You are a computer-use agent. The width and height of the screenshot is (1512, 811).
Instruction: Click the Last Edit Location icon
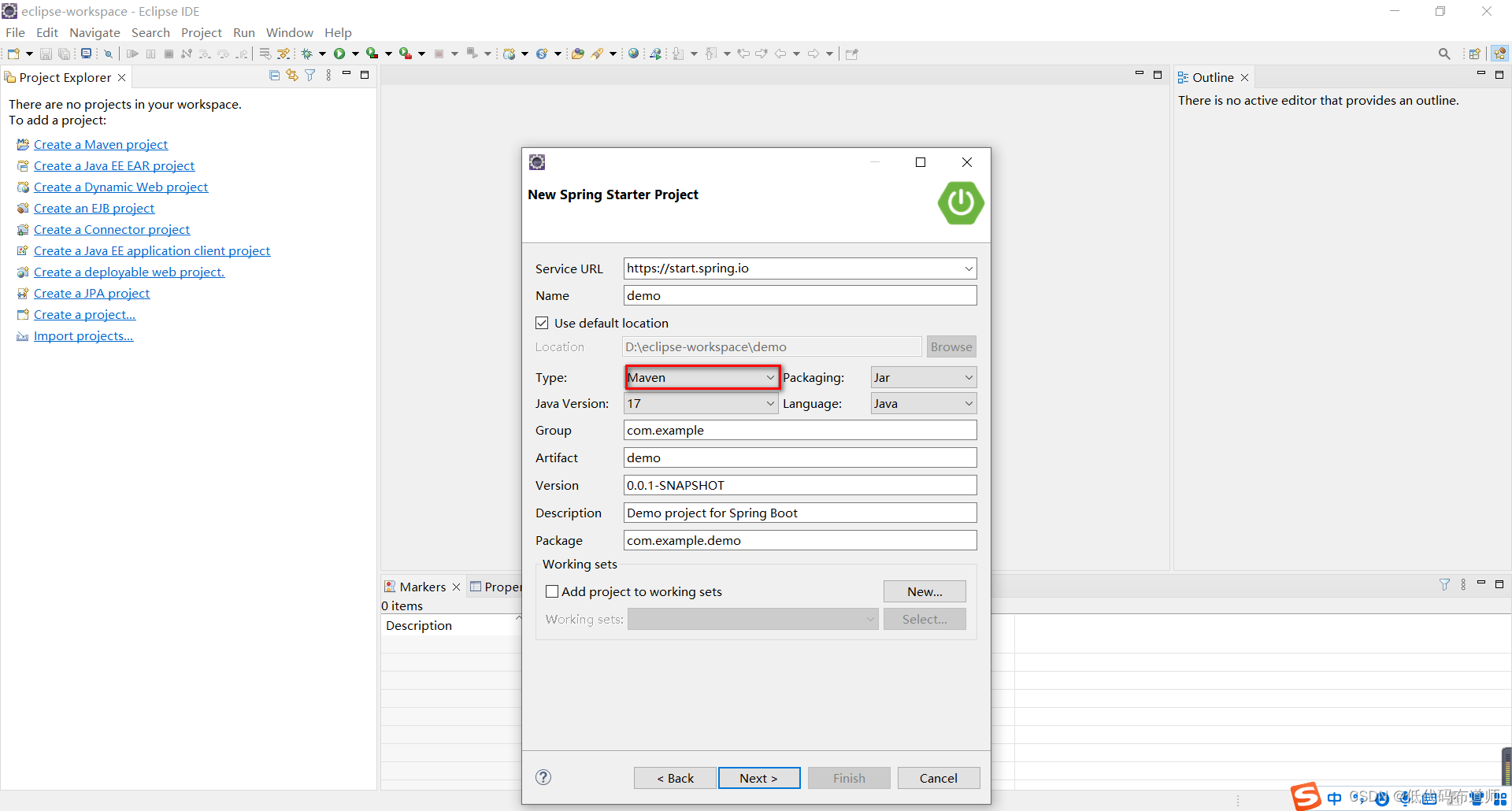[743, 54]
